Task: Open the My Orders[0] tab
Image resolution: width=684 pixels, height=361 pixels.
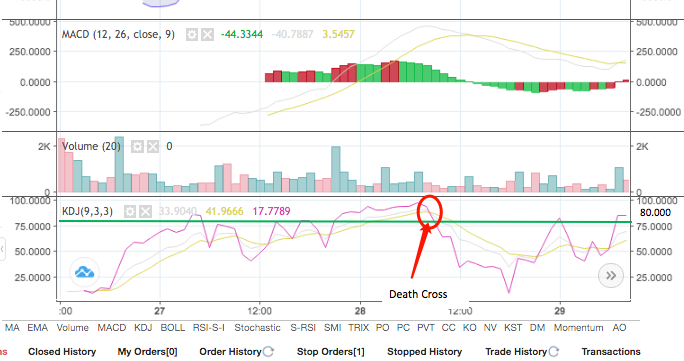Action: (147, 351)
